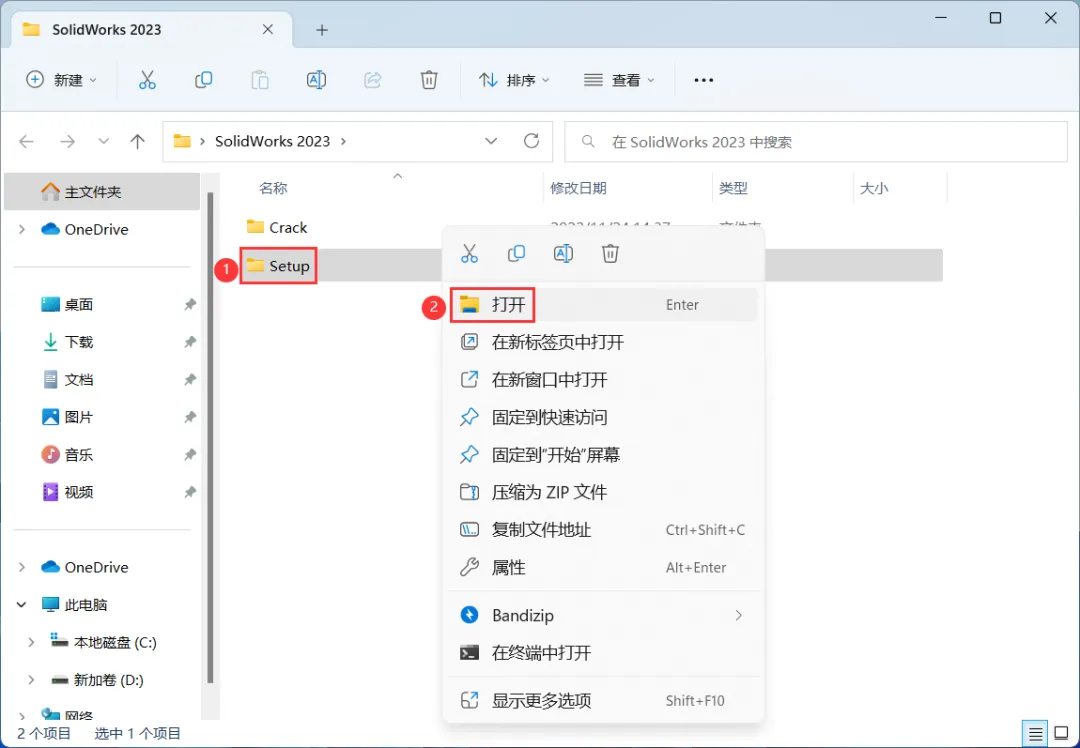This screenshot has height=748, width=1080.
Task: Select Home (主文件夹) in the navigation pane
Action: (x=102, y=191)
